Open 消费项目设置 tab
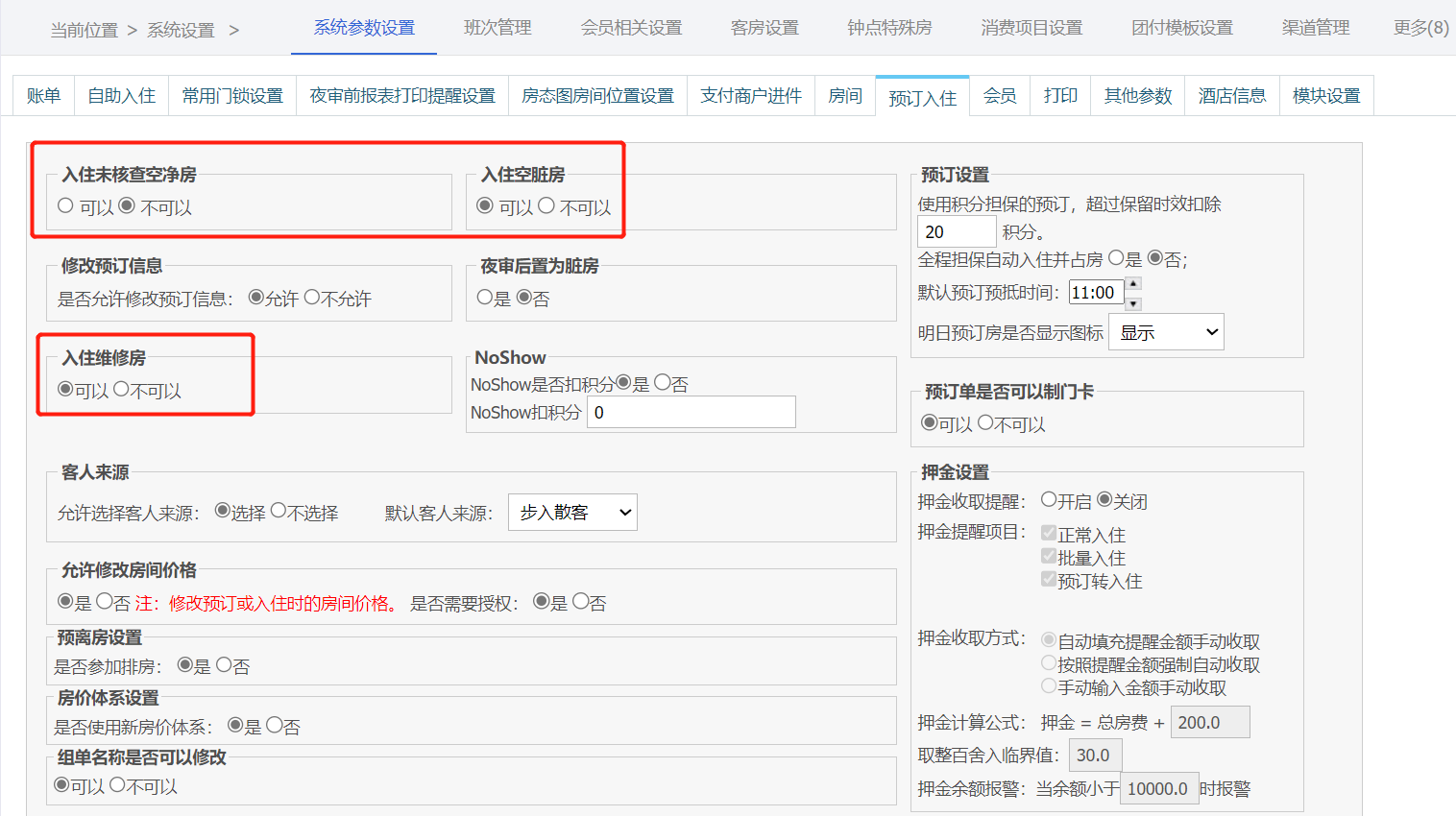Viewport: 1456px width, 816px height. [x=1031, y=28]
